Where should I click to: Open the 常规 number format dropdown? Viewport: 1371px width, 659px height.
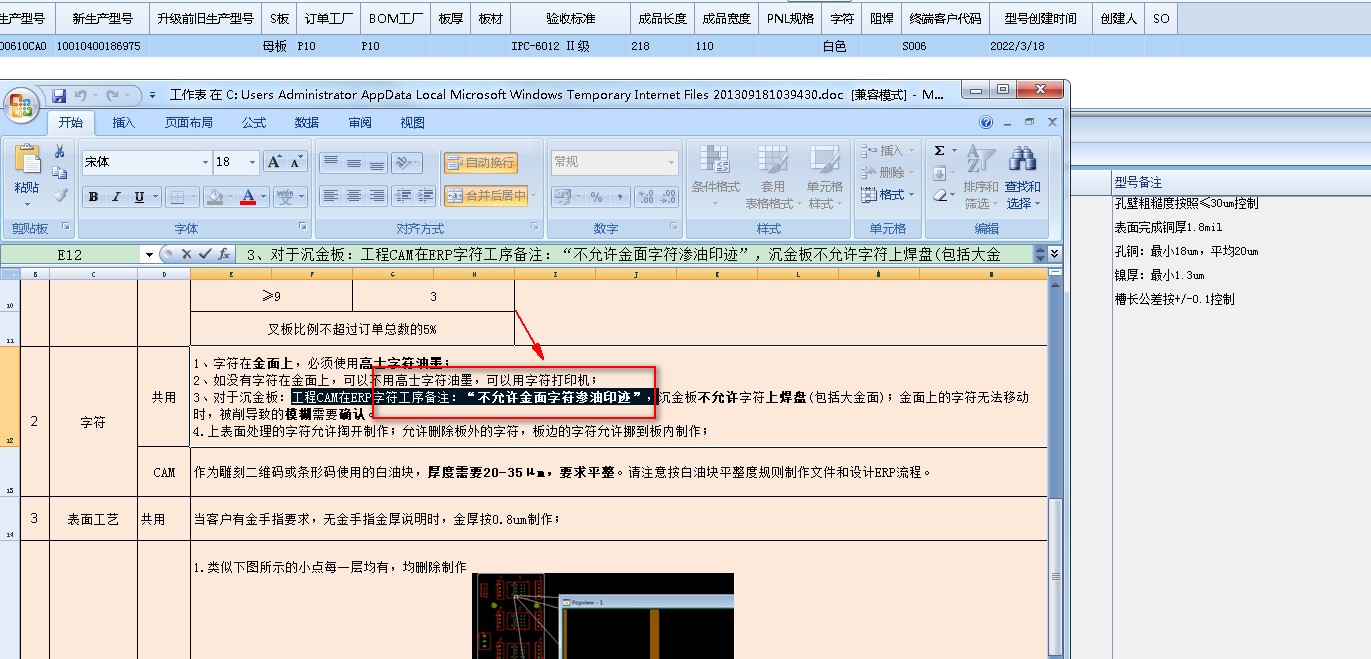click(672, 162)
